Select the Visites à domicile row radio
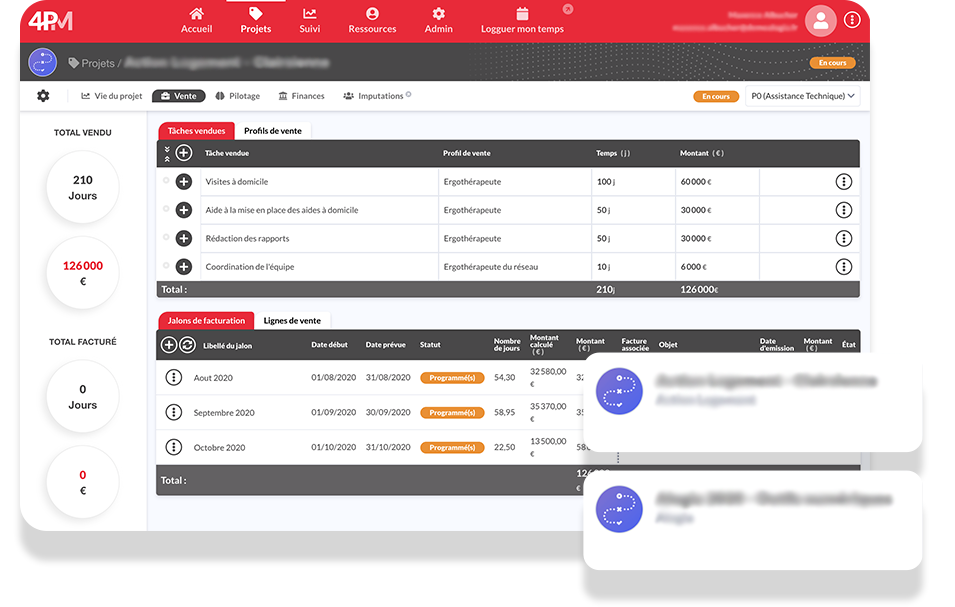955x607 pixels. pyautogui.click(x=166, y=181)
